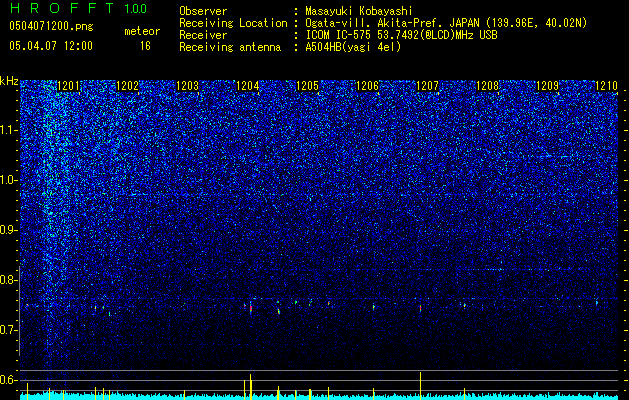Click the Receiving antenna label

coord(230,47)
